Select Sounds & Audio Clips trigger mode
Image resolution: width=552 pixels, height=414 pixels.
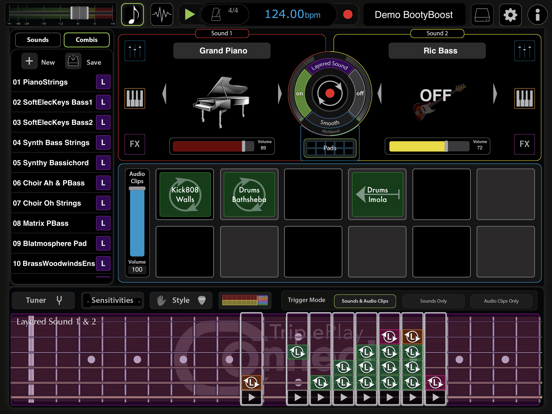(365, 301)
